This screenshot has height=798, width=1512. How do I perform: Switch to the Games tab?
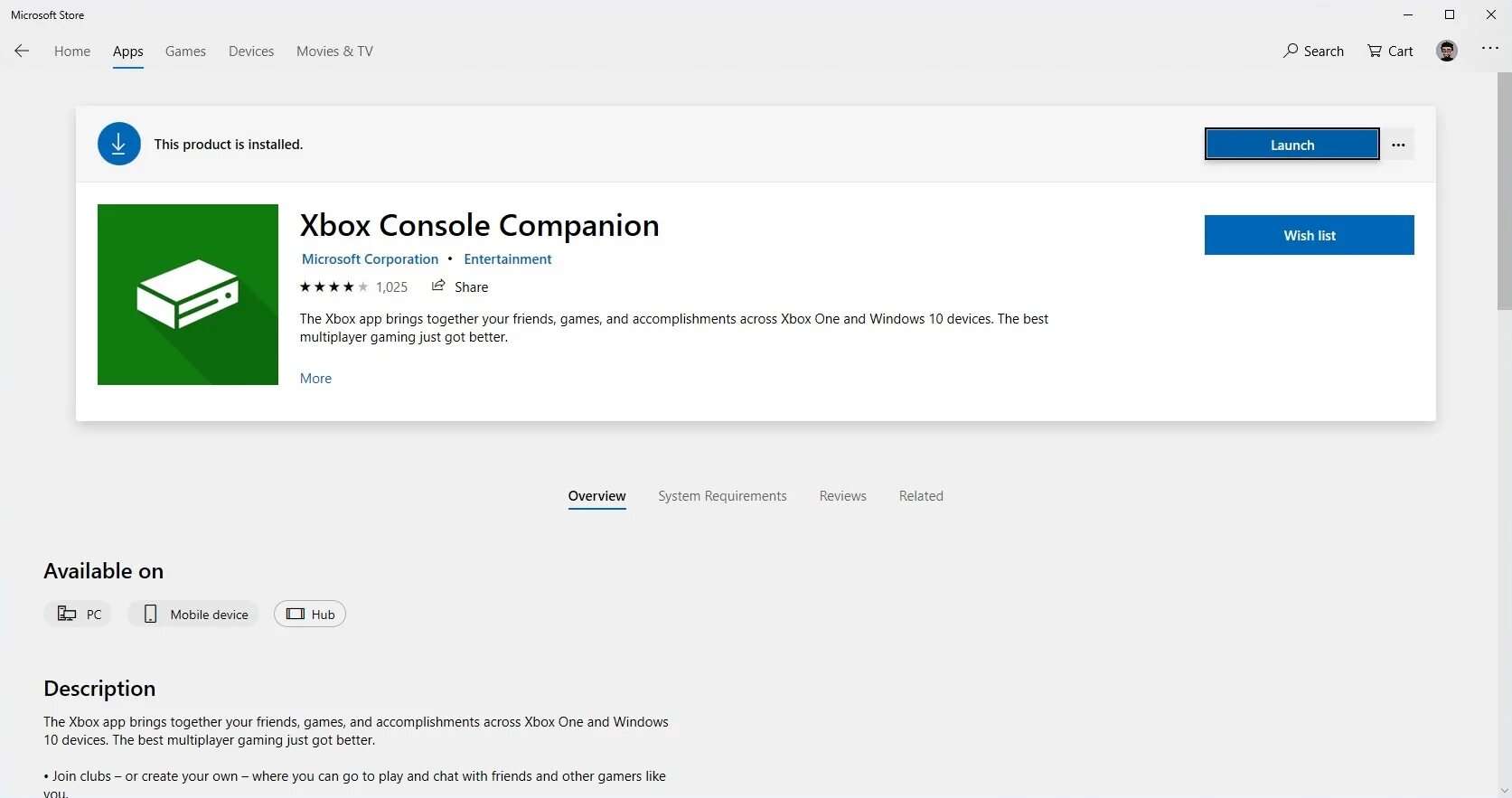point(185,51)
